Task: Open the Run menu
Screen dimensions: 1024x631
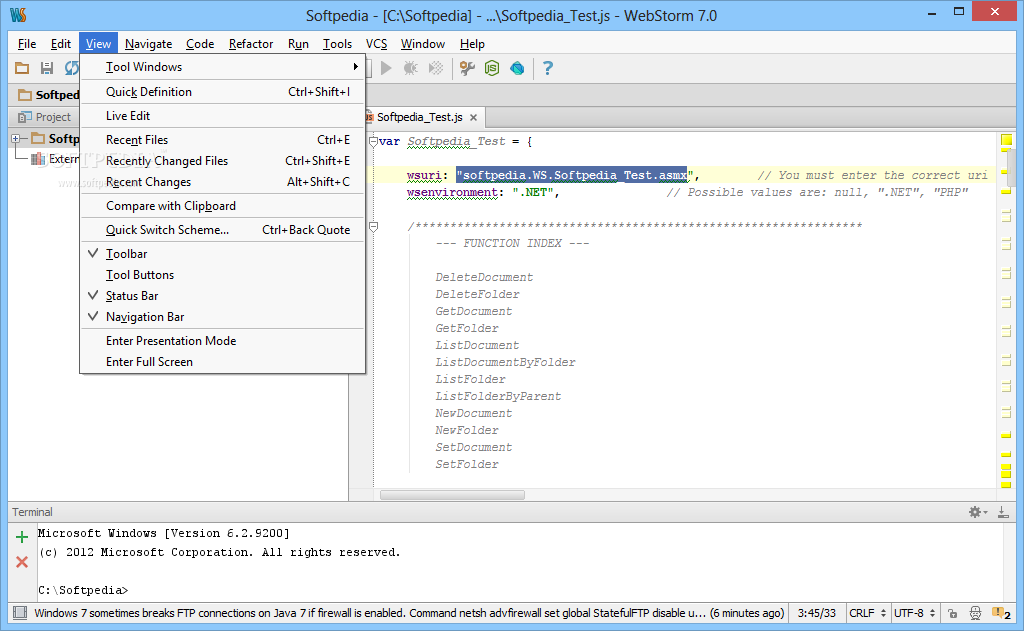Action: pyautogui.click(x=298, y=44)
